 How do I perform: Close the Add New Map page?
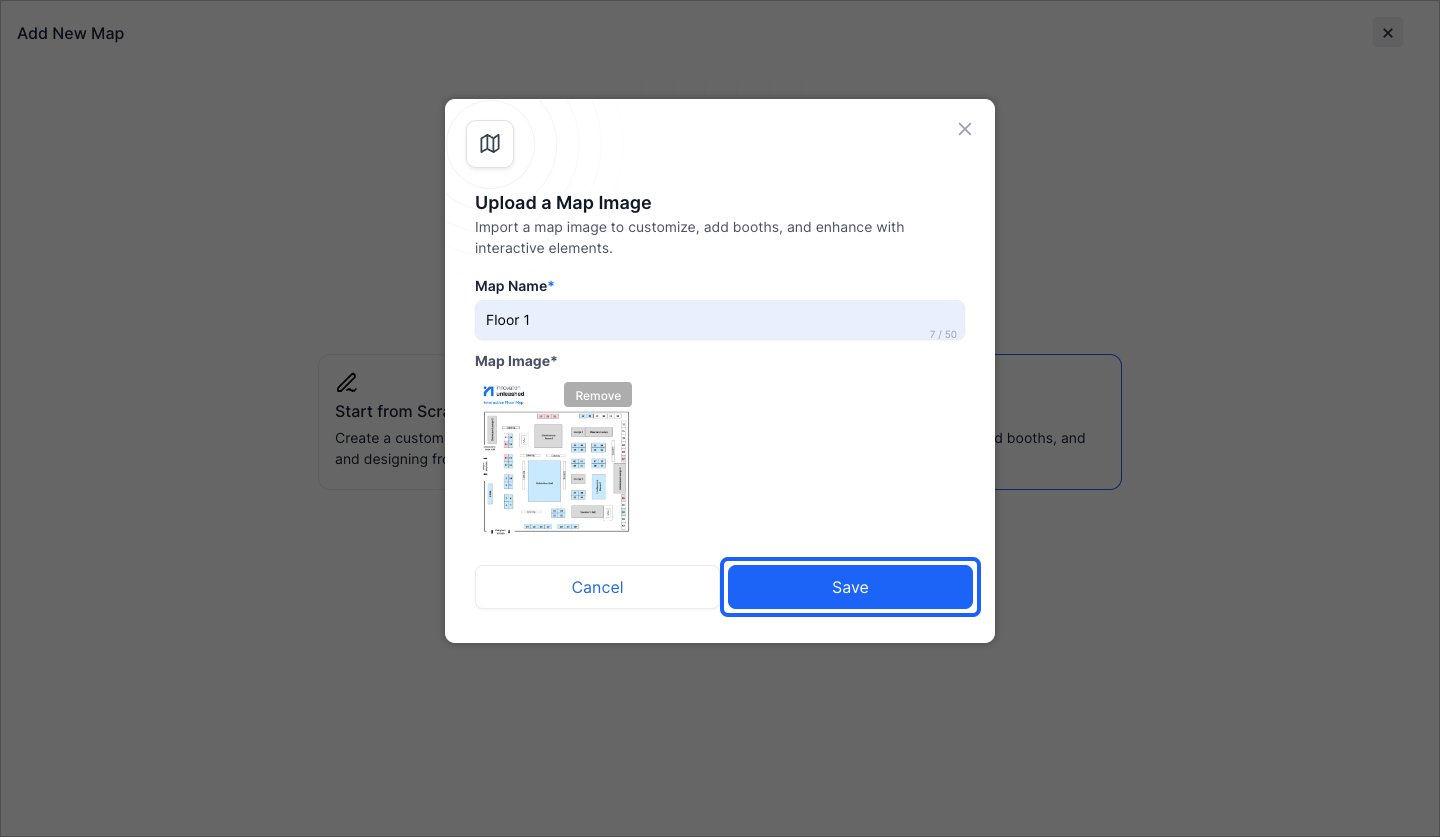(x=1388, y=33)
